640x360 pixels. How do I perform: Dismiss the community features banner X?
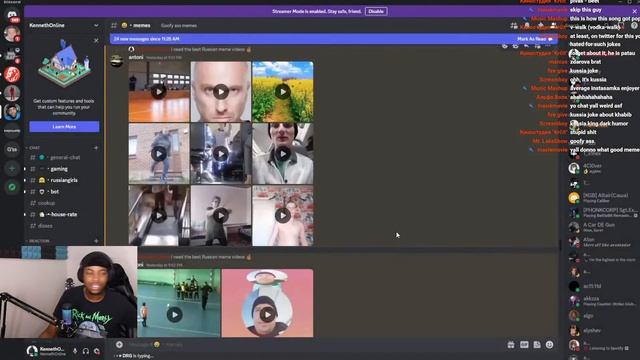click(96, 40)
